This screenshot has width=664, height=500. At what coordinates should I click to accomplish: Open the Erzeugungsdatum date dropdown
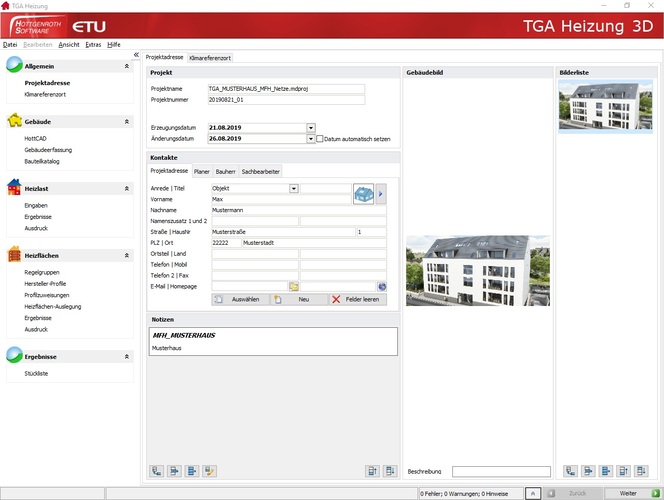click(311, 128)
